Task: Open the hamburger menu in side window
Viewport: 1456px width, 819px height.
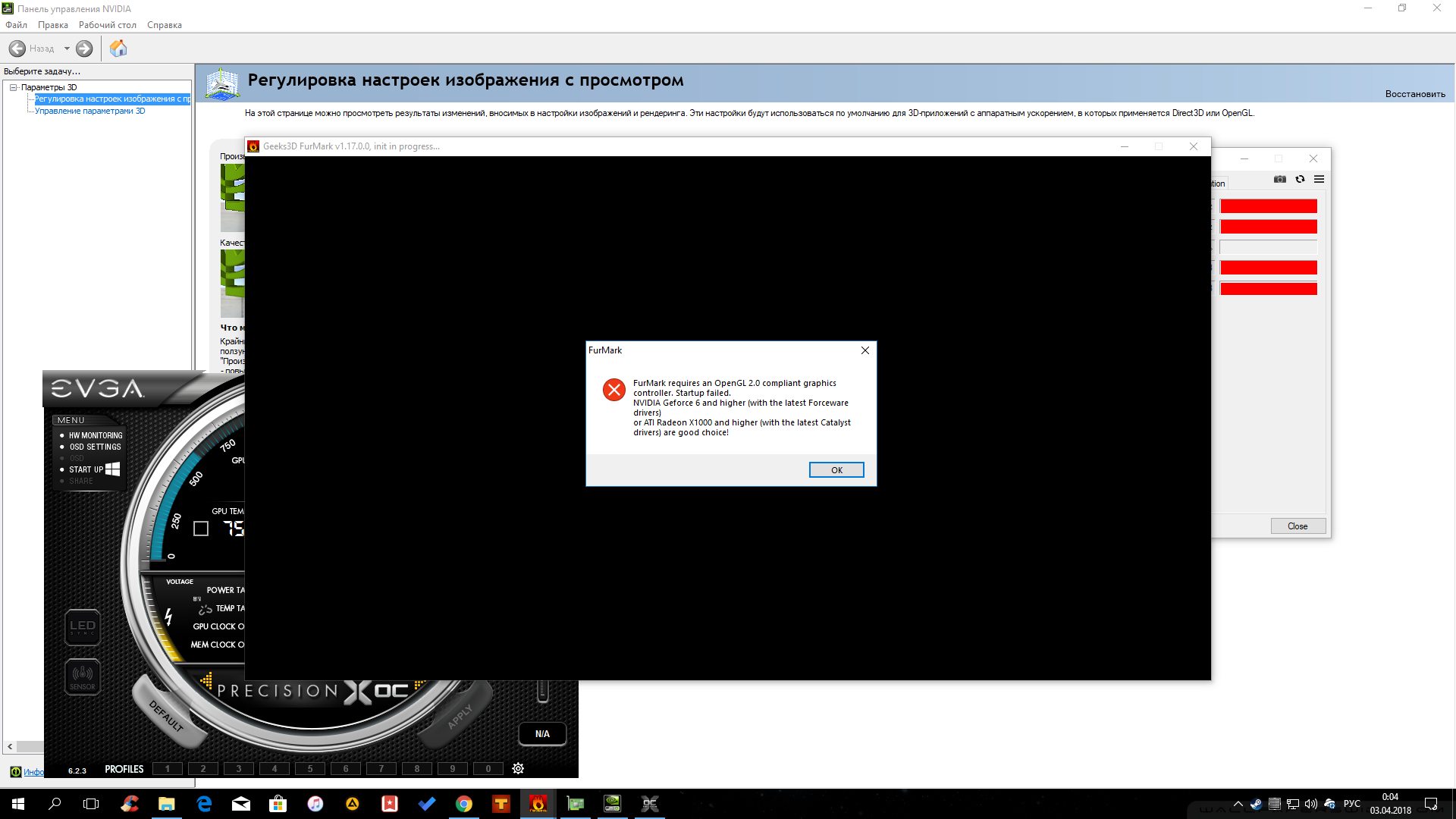Action: pos(1319,179)
